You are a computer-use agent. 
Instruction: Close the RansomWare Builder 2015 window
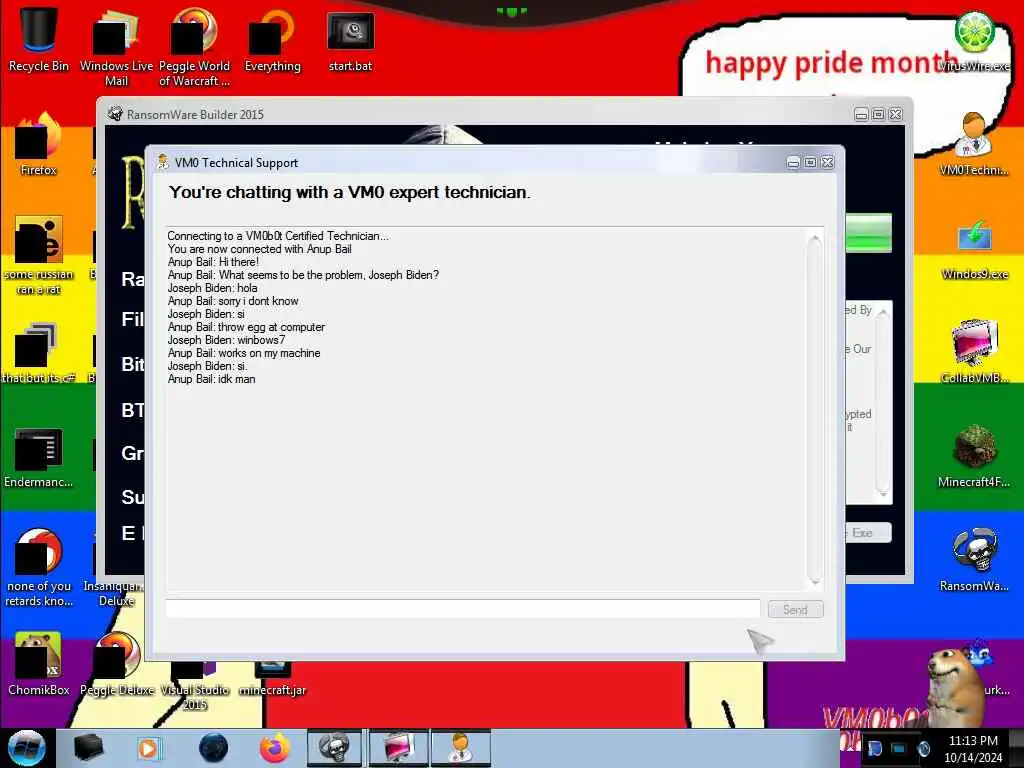click(x=896, y=114)
